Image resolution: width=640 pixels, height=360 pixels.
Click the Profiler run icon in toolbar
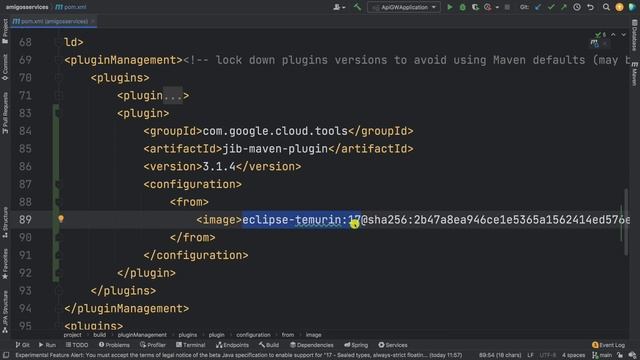(487, 7)
